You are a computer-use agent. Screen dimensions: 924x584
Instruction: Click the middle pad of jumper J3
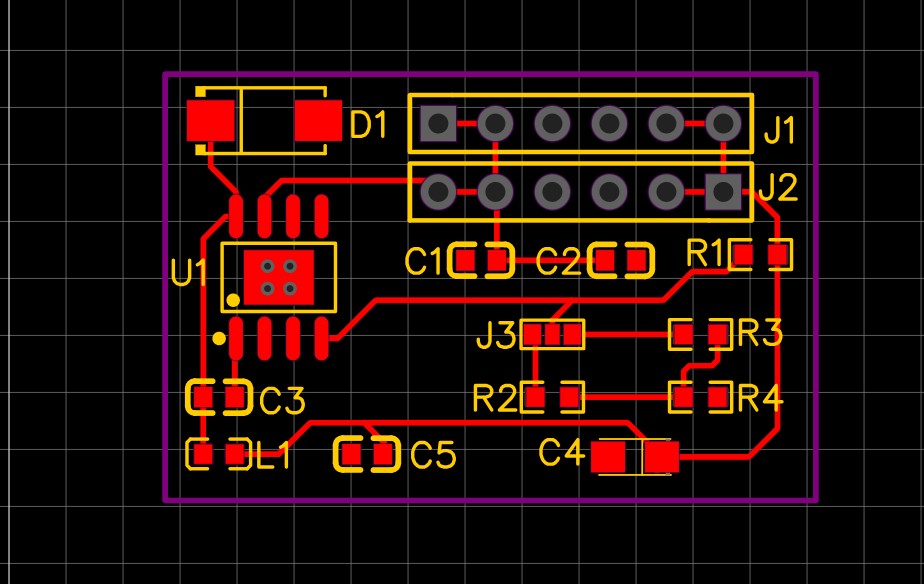[x=553, y=335]
